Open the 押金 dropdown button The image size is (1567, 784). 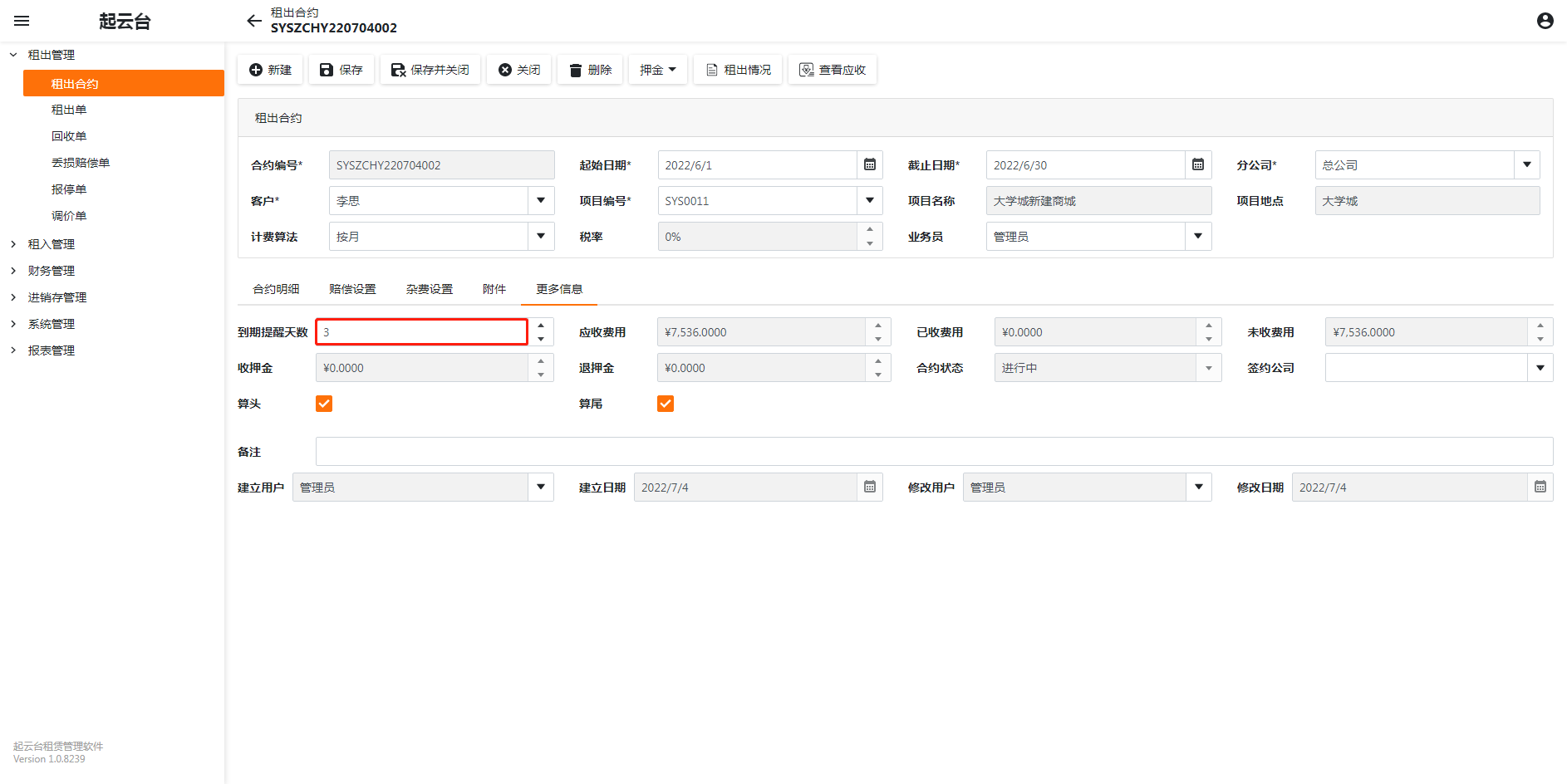[658, 70]
